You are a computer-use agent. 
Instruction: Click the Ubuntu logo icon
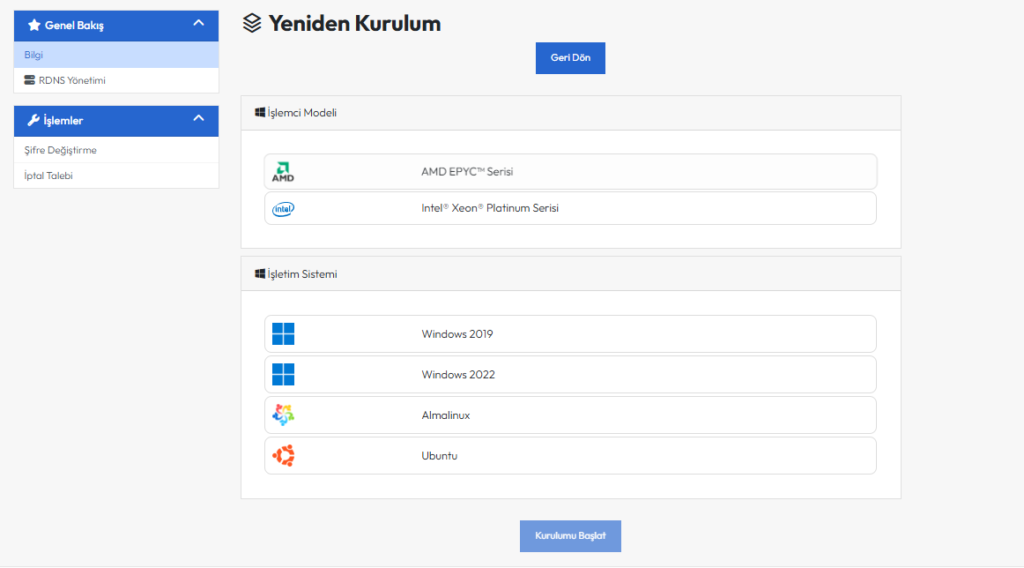pyautogui.click(x=283, y=456)
